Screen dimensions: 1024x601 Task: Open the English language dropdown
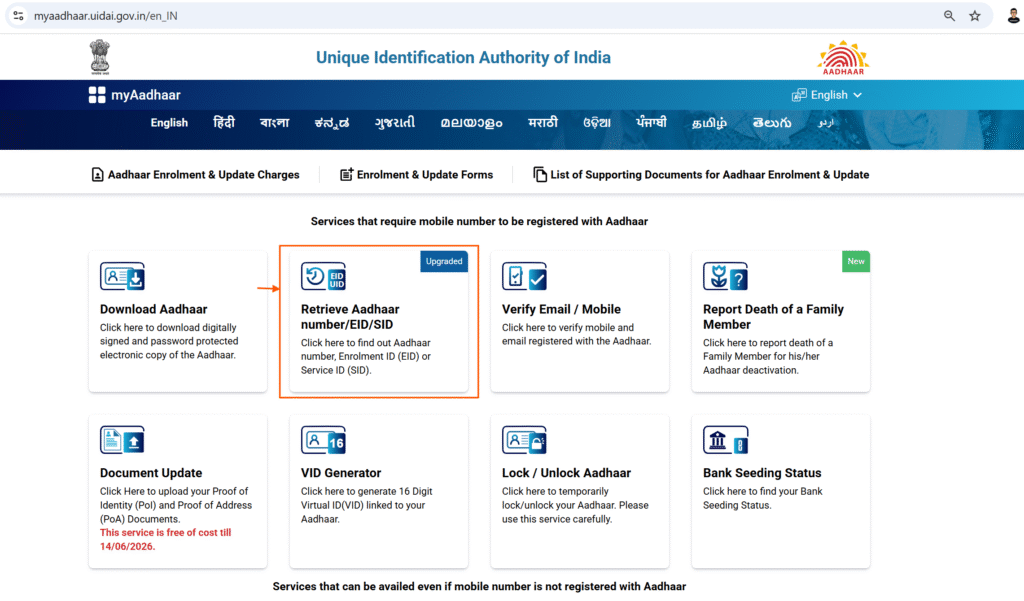(827, 95)
